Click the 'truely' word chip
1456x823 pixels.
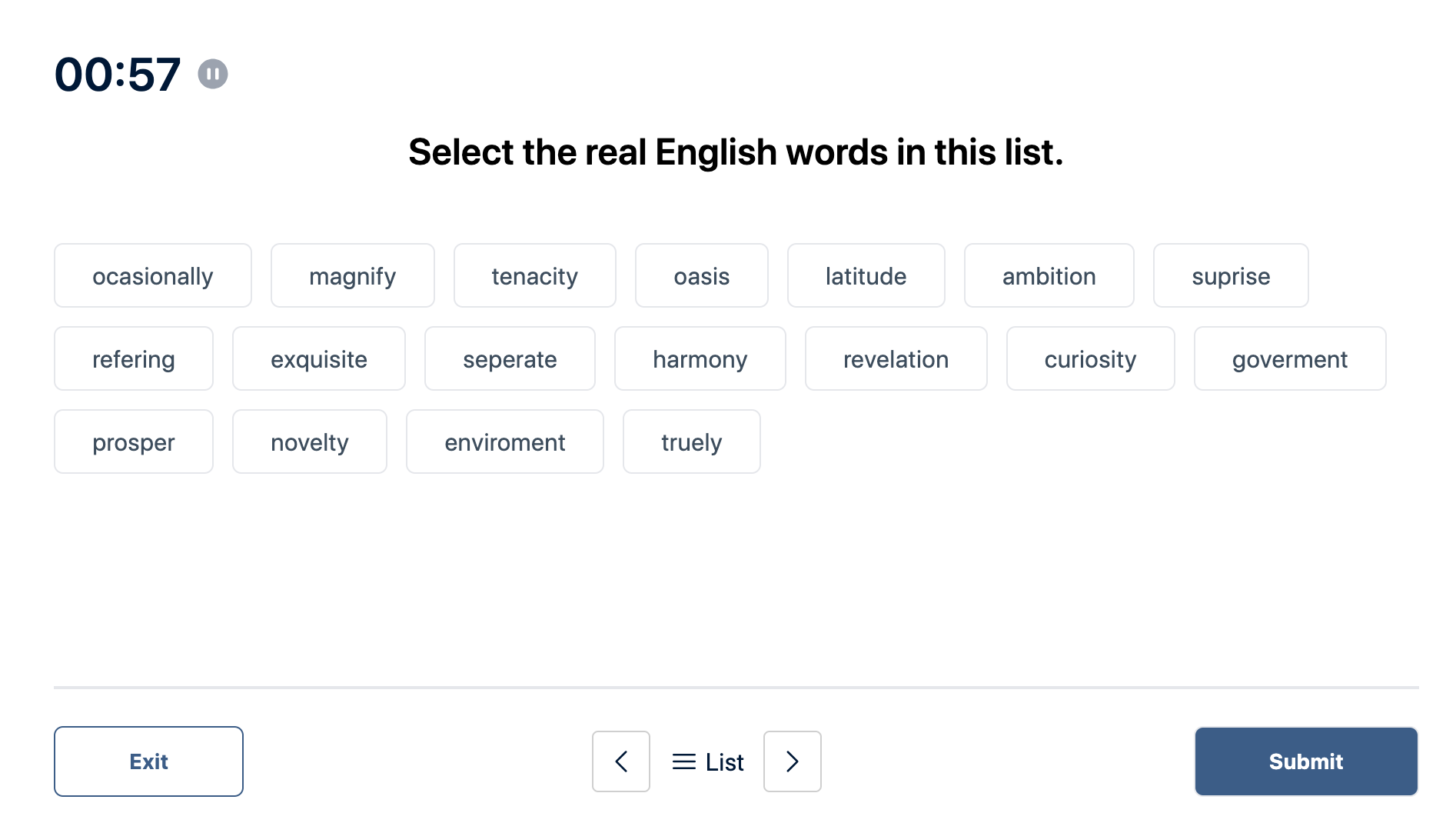[692, 441]
